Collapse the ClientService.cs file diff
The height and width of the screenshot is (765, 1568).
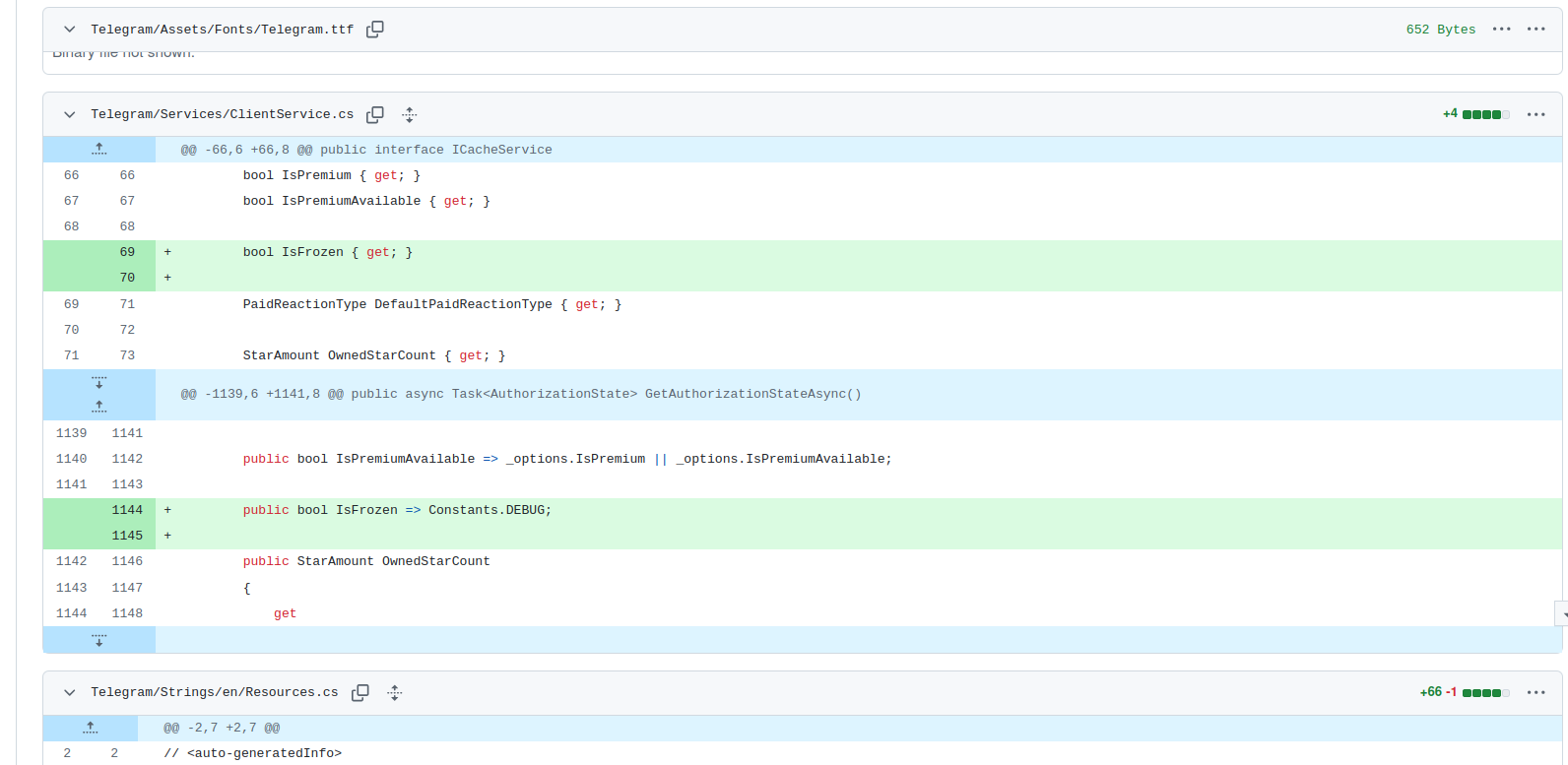pyautogui.click(x=70, y=115)
